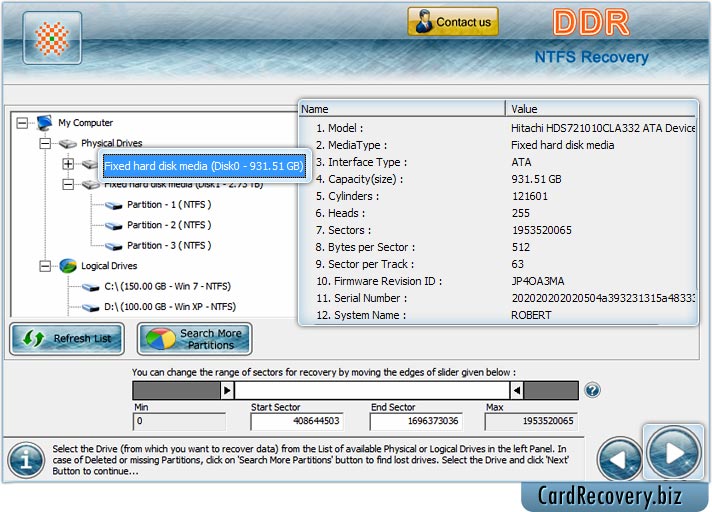Select Fixed hard disk media Disk0 entry
Image resolution: width=712 pixels, height=512 pixels.
click(x=204, y=166)
